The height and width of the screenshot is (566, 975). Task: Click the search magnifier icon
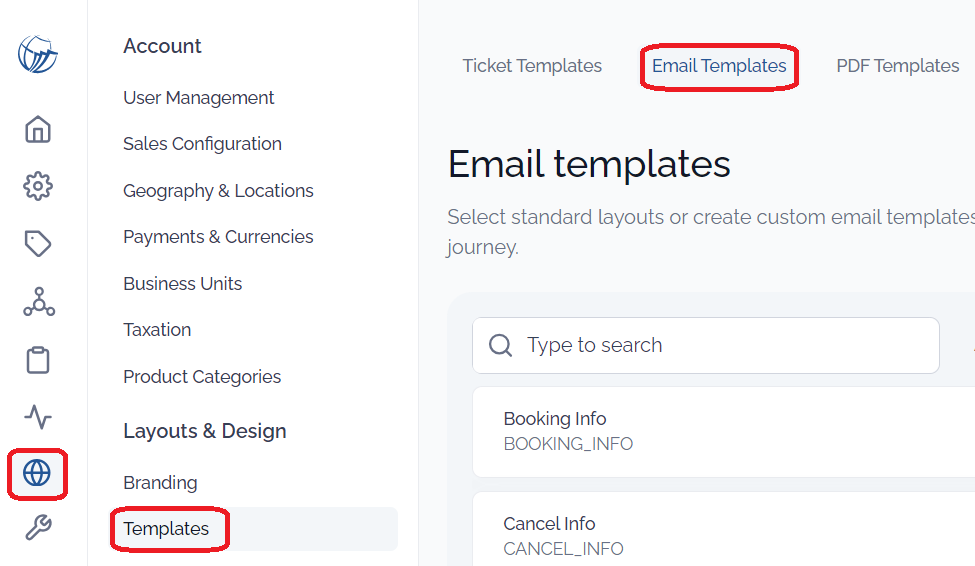coord(500,345)
